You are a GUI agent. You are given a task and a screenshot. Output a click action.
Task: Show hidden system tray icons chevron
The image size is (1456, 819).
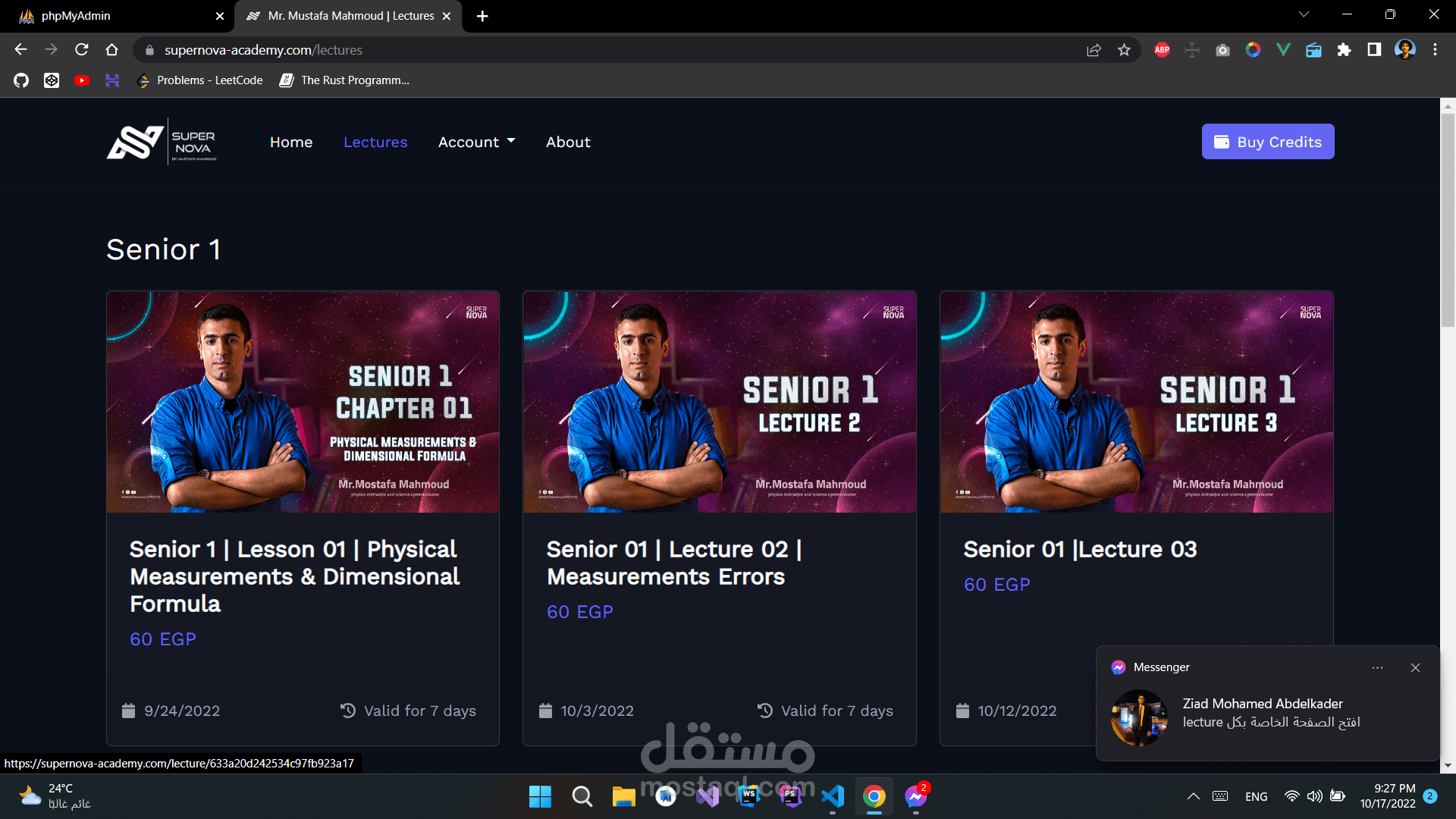pyautogui.click(x=1193, y=796)
